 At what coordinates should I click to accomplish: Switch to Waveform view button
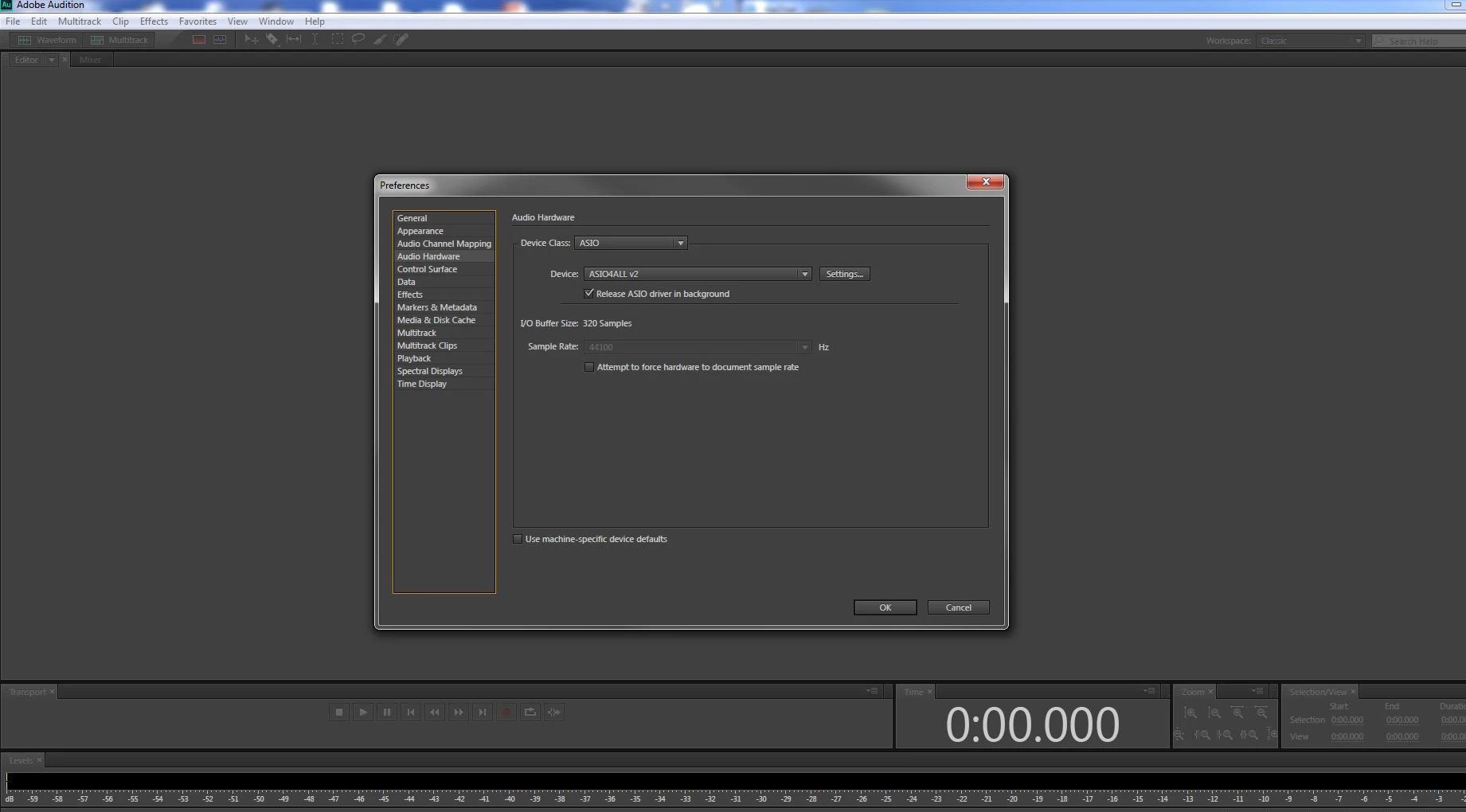(47, 40)
